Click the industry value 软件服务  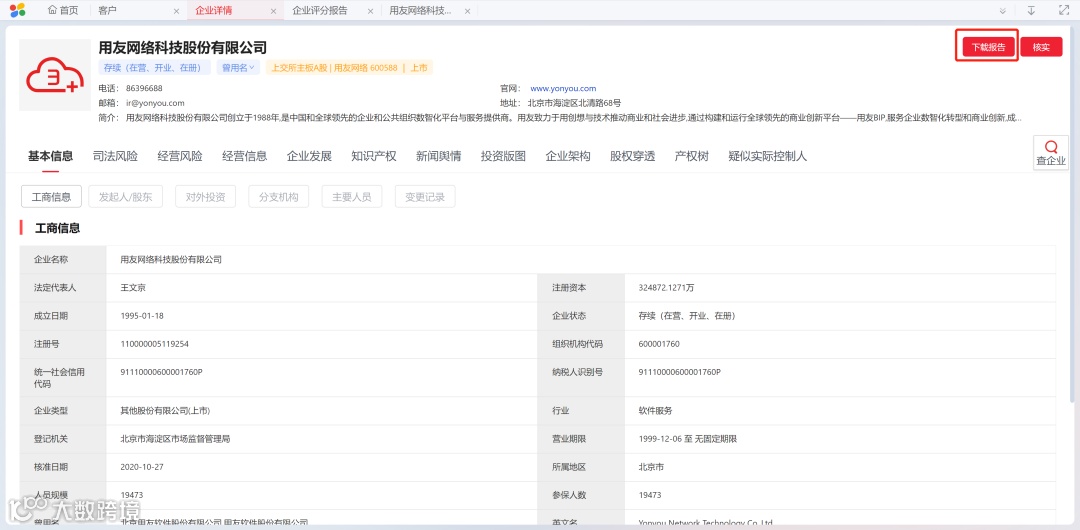coord(655,411)
